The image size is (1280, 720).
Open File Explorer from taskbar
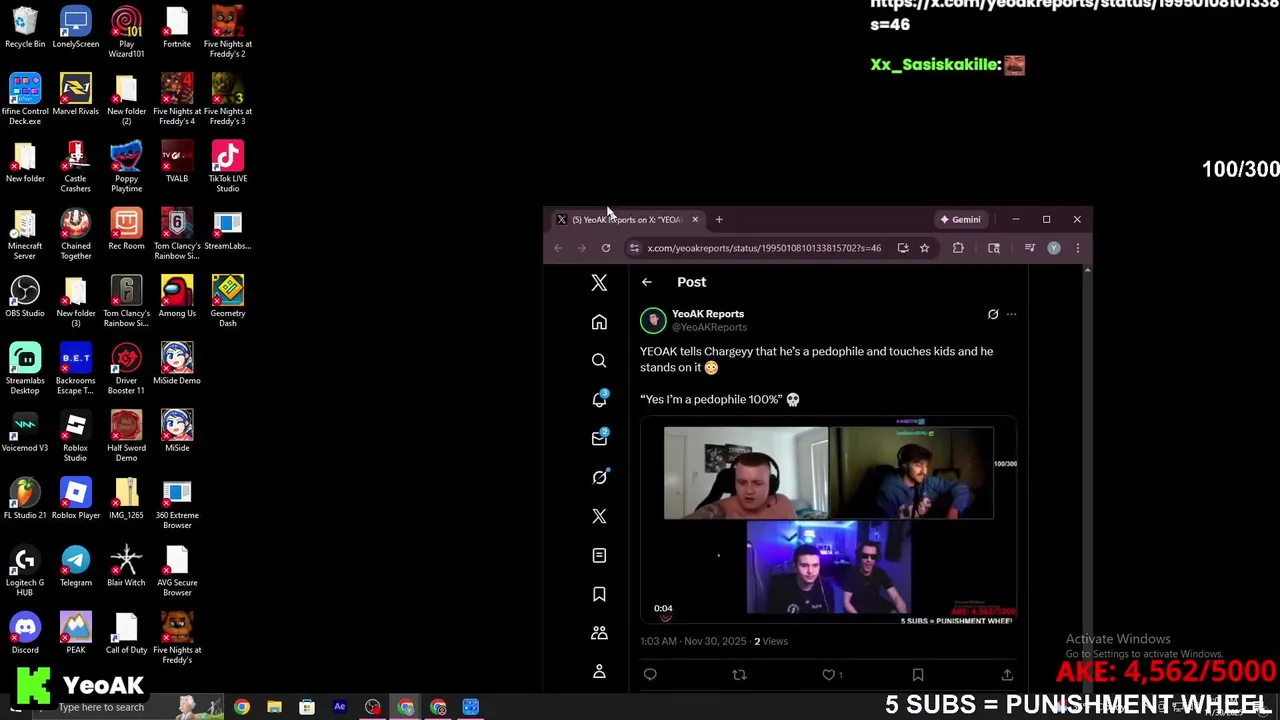point(274,707)
